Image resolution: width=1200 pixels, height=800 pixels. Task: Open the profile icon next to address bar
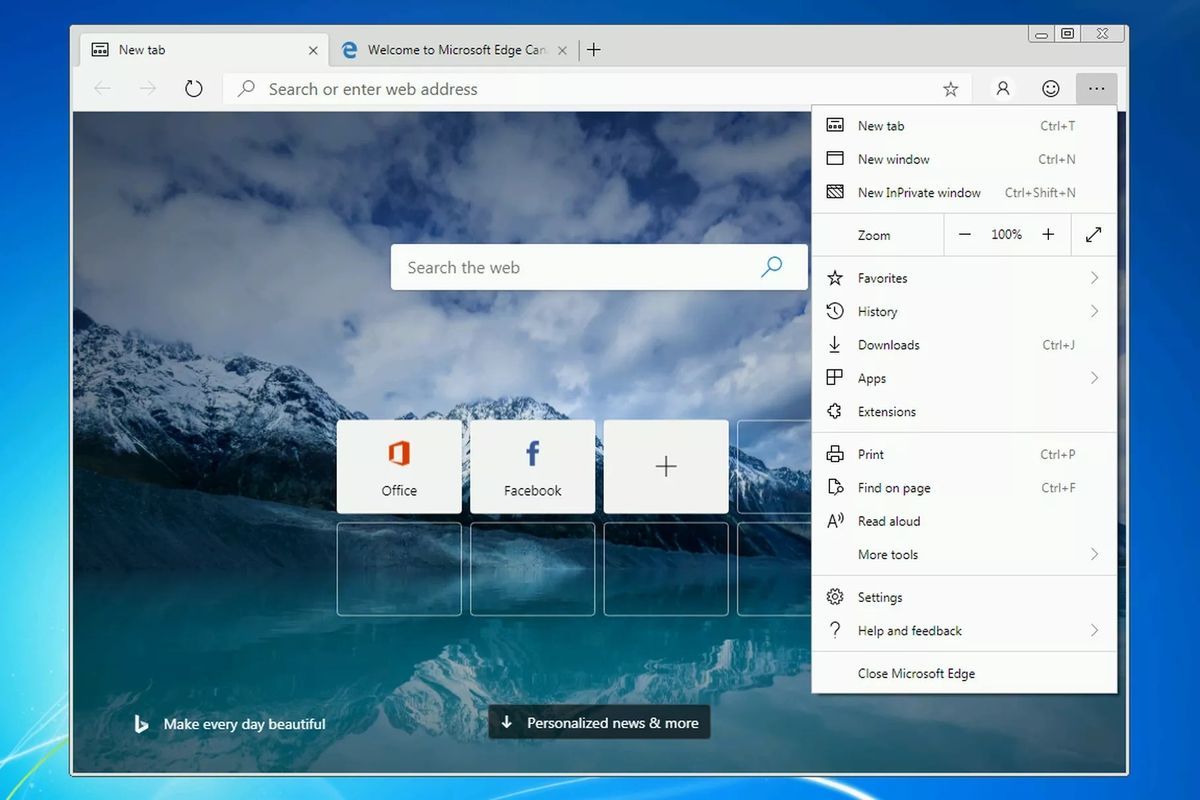(x=1002, y=88)
